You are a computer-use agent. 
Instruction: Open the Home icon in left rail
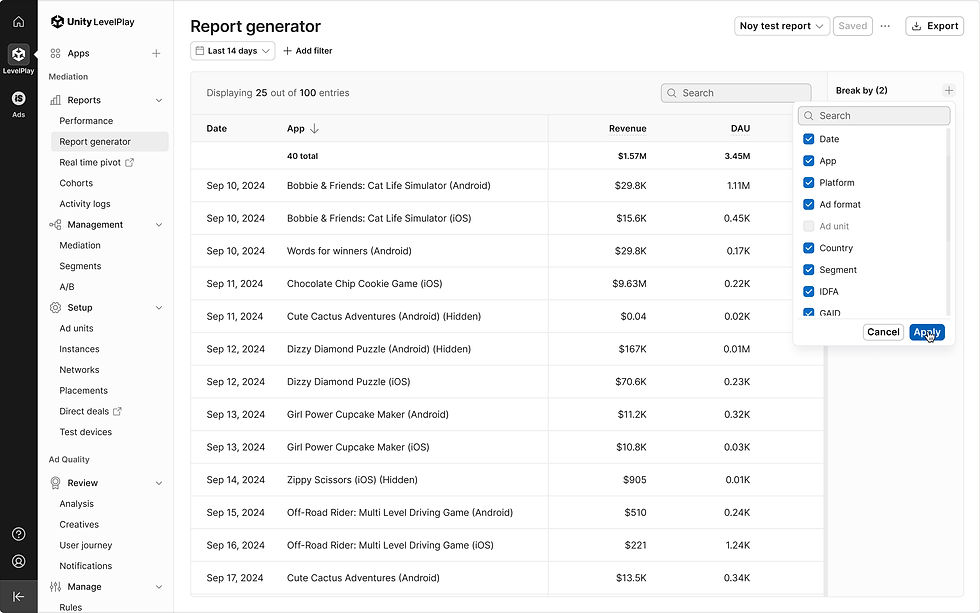19,22
